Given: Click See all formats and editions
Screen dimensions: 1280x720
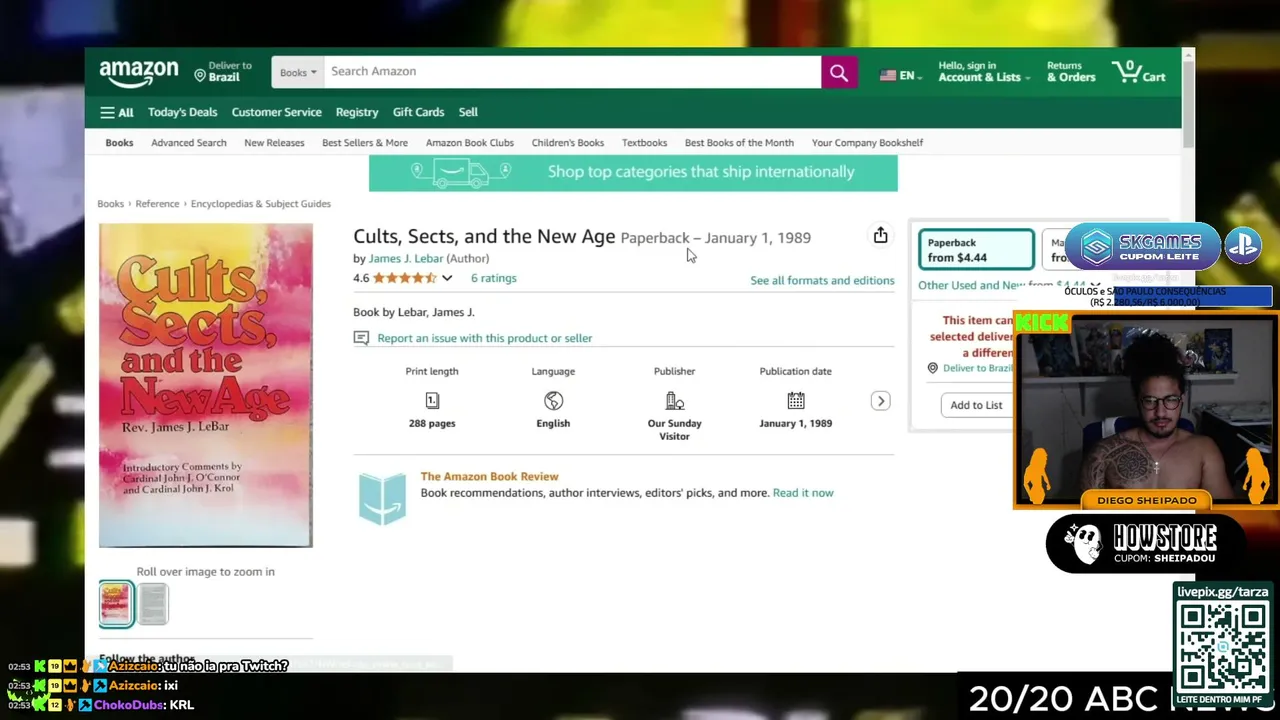Looking at the screenshot, I should (x=822, y=280).
